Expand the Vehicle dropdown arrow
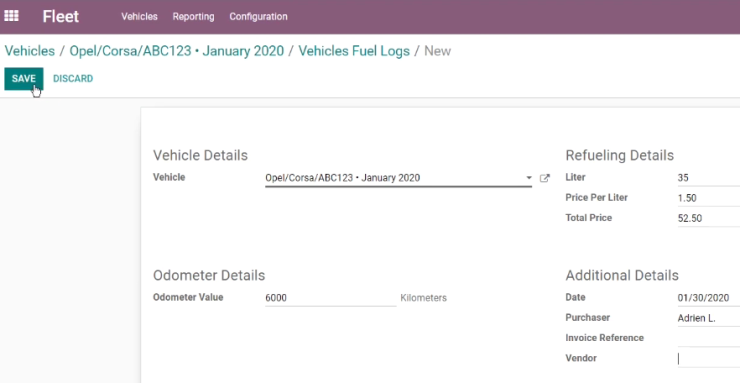 point(529,178)
